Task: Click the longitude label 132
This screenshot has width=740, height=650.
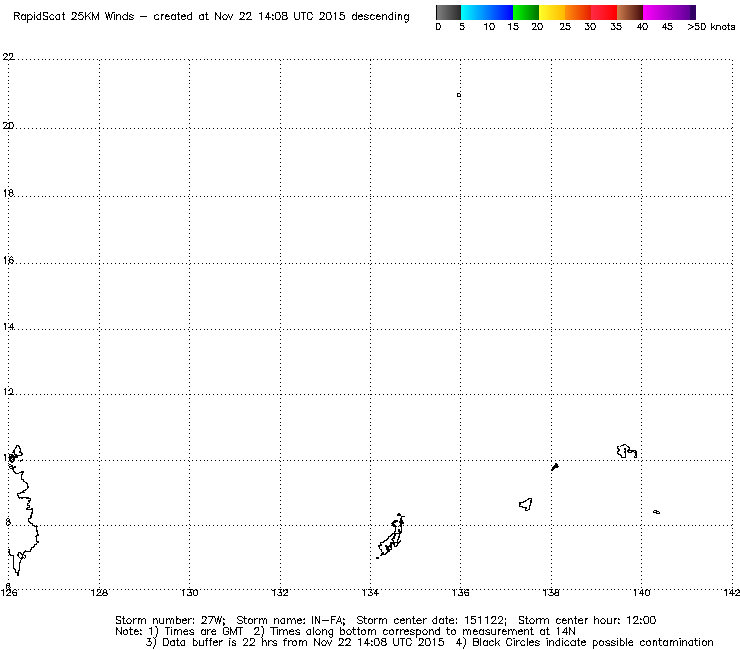Action: pos(280,592)
